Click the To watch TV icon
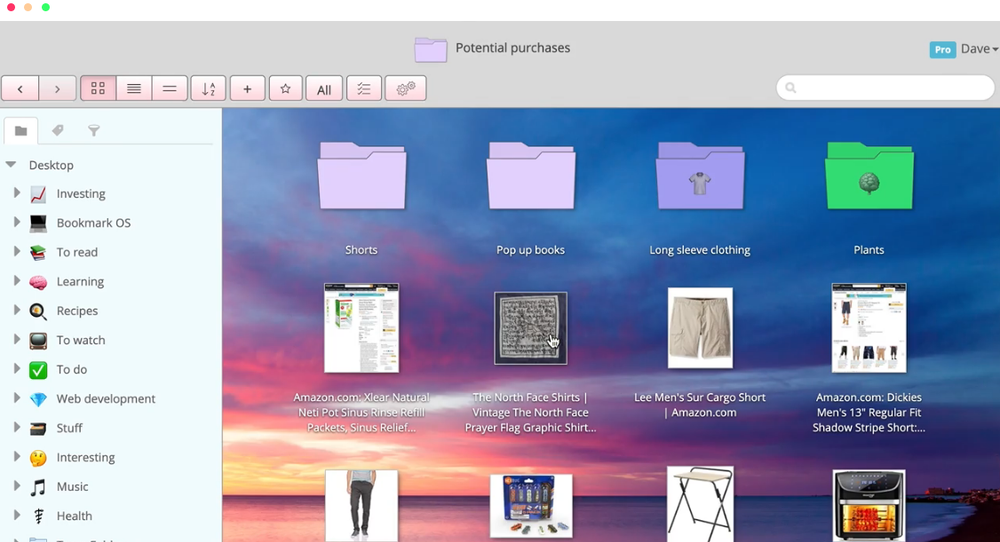Image resolution: width=1000 pixels, height=542 pixels. coord(38,341)
